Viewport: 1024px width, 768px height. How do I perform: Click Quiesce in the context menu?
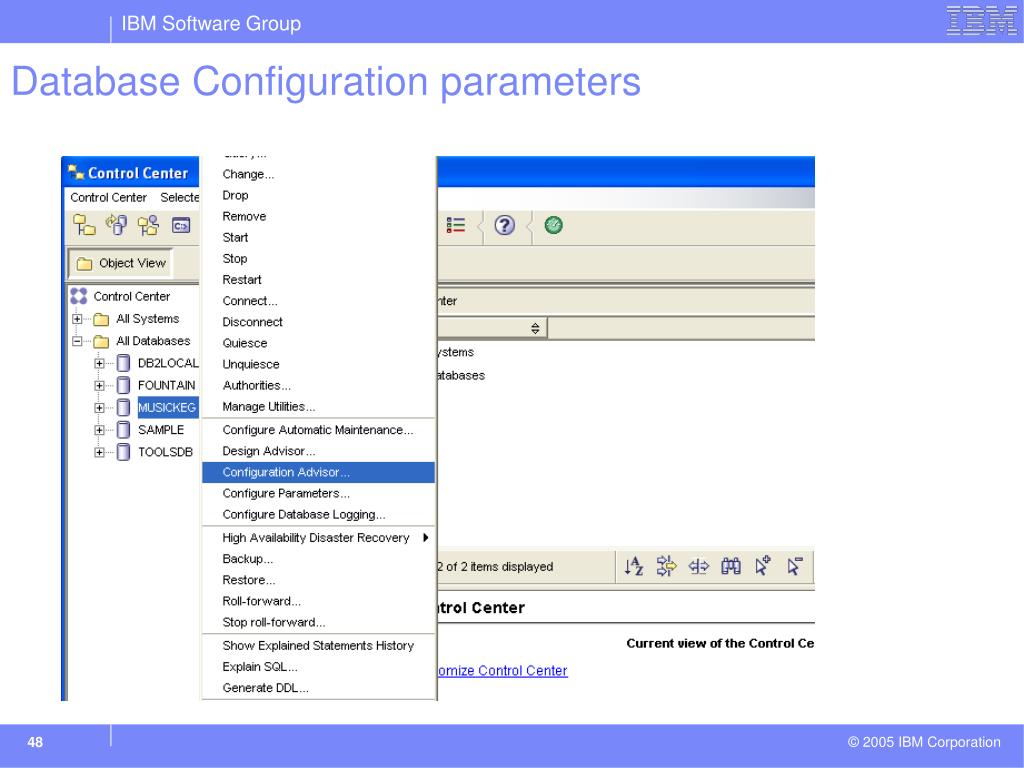coord(319,343)
